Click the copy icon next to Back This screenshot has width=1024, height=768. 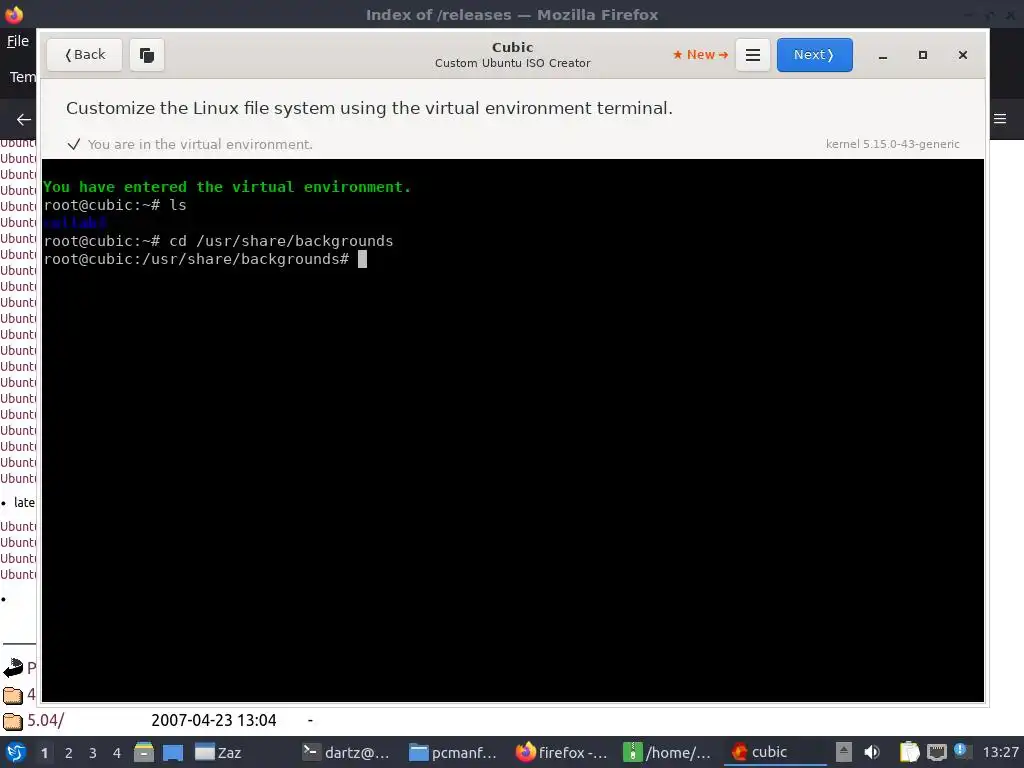[x=147, y=55]
